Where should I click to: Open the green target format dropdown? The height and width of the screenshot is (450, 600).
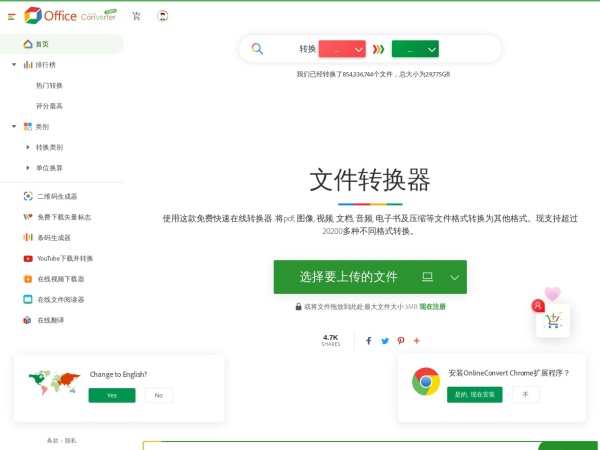point(415,49)
